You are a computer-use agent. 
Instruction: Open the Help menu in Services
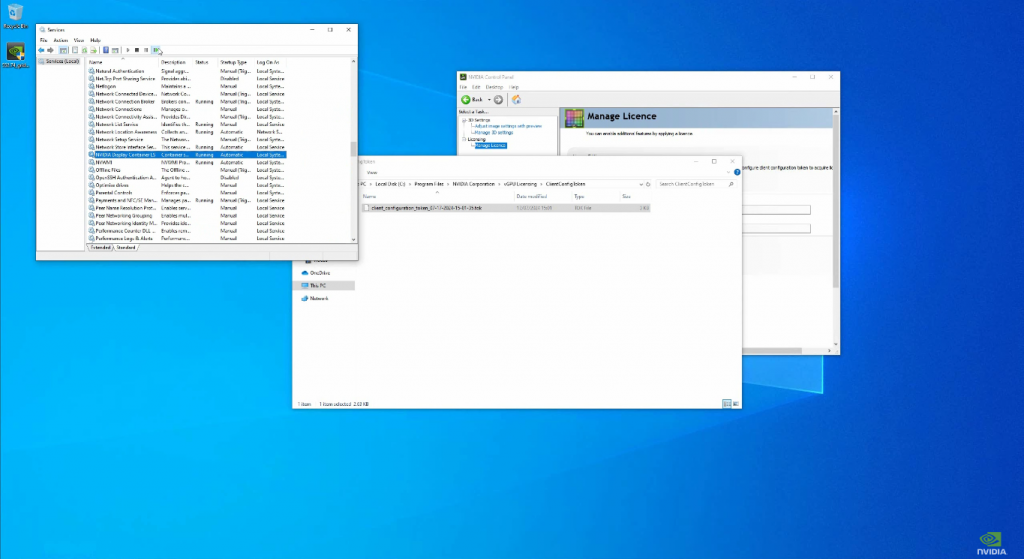tap(95, 40)
